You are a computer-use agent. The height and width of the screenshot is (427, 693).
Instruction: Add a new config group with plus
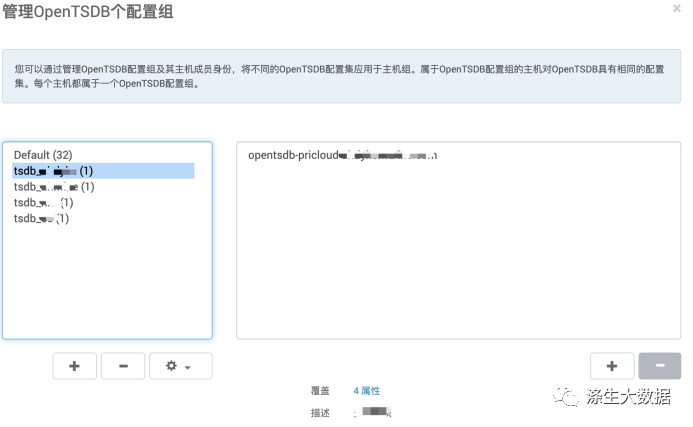(x=74, y=366)
